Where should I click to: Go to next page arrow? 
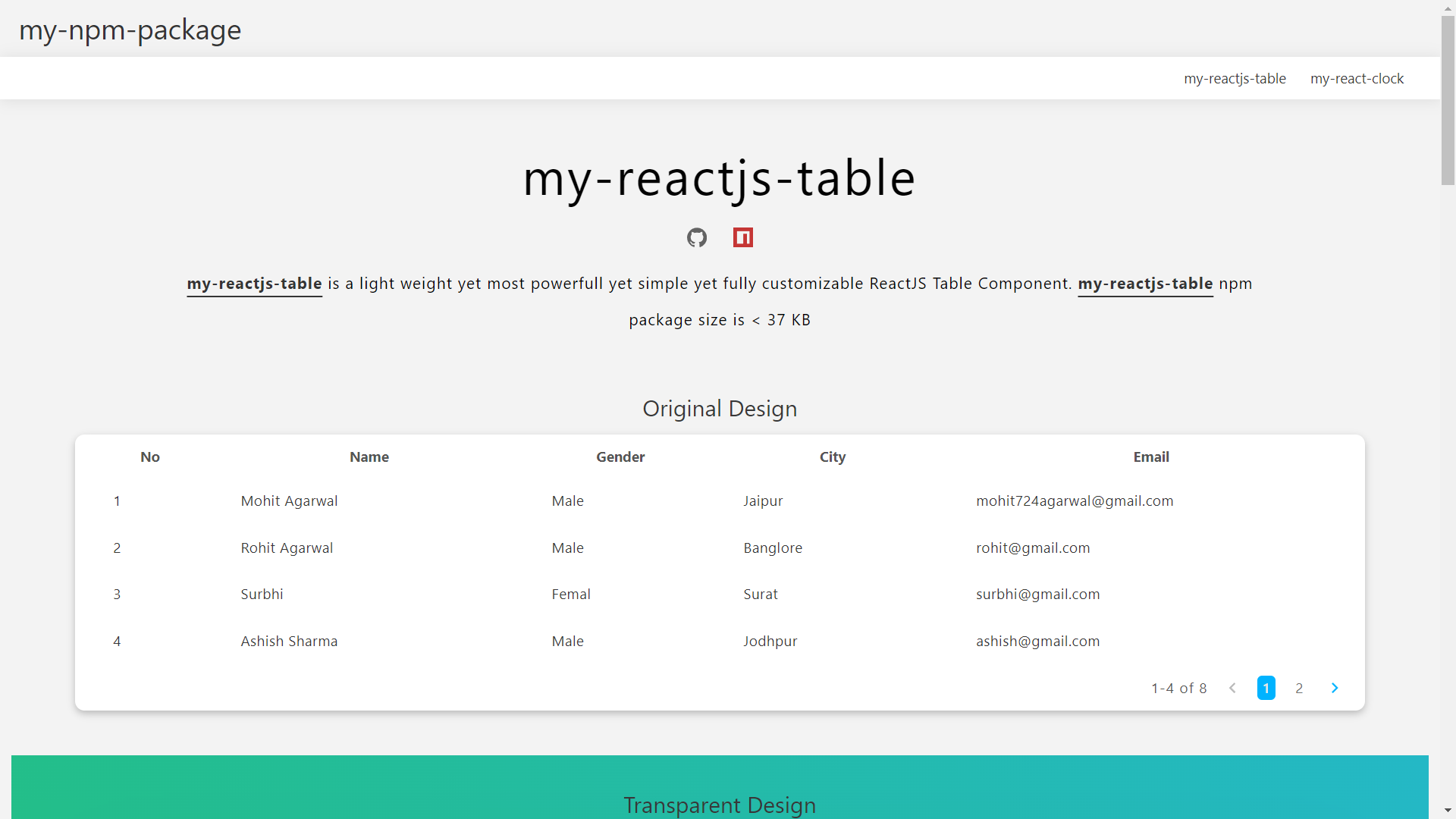(x=1335, y=688)
